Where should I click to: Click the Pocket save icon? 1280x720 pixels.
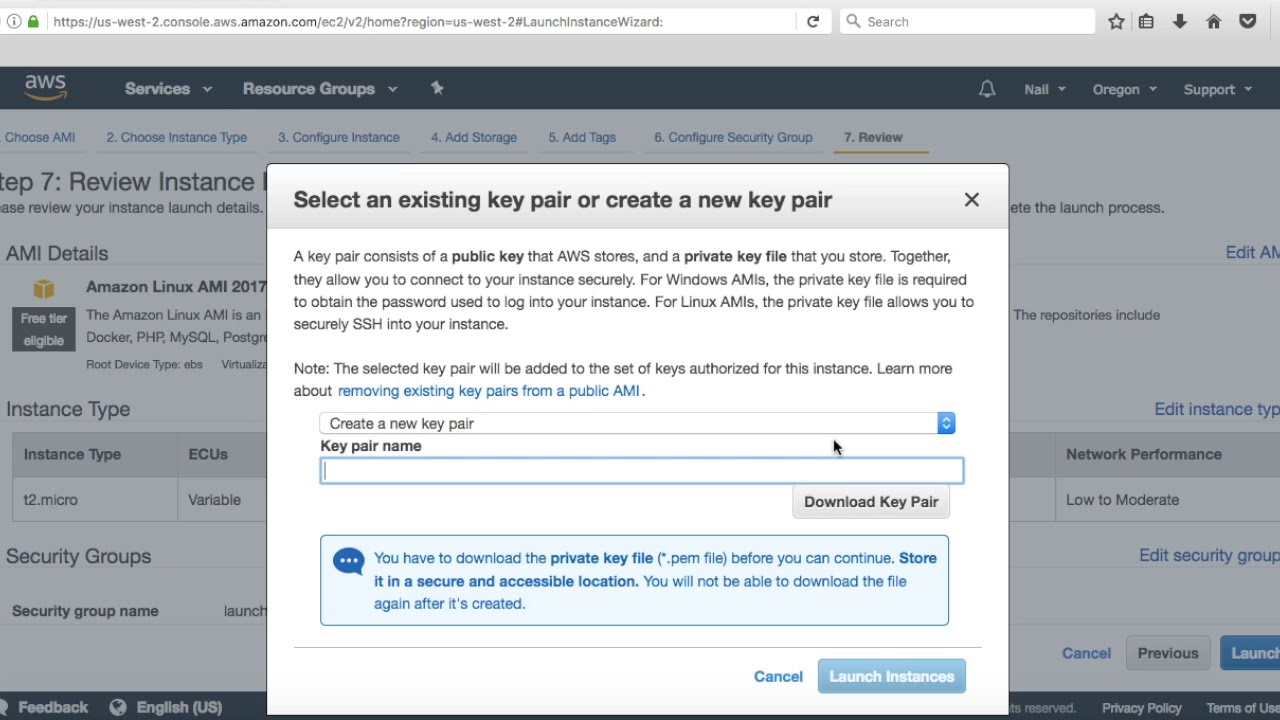pyautogui.click(x=1248, y=21)
